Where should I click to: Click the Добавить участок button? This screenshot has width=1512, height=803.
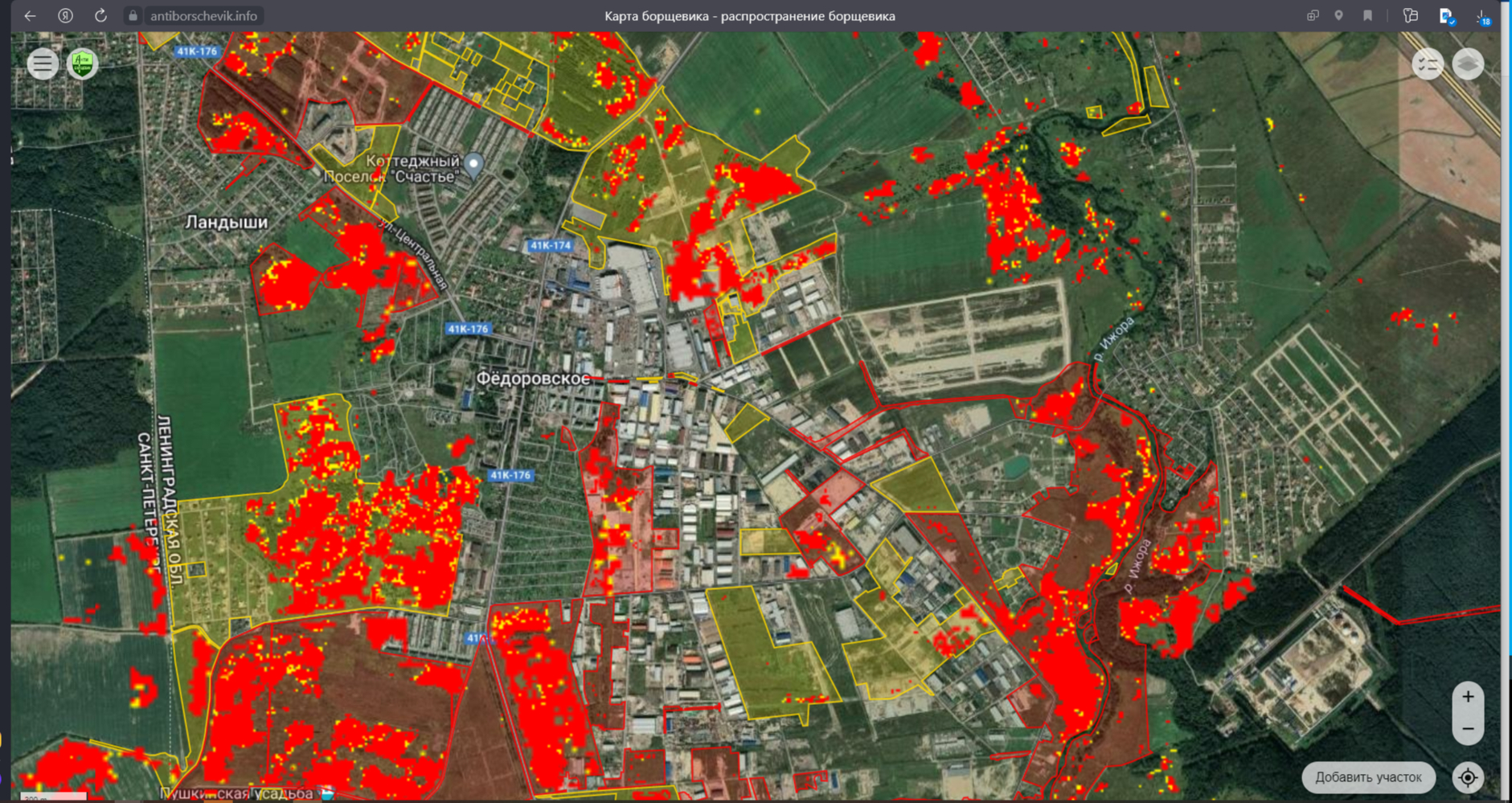pyautogui.click(x=1368, y=777)
